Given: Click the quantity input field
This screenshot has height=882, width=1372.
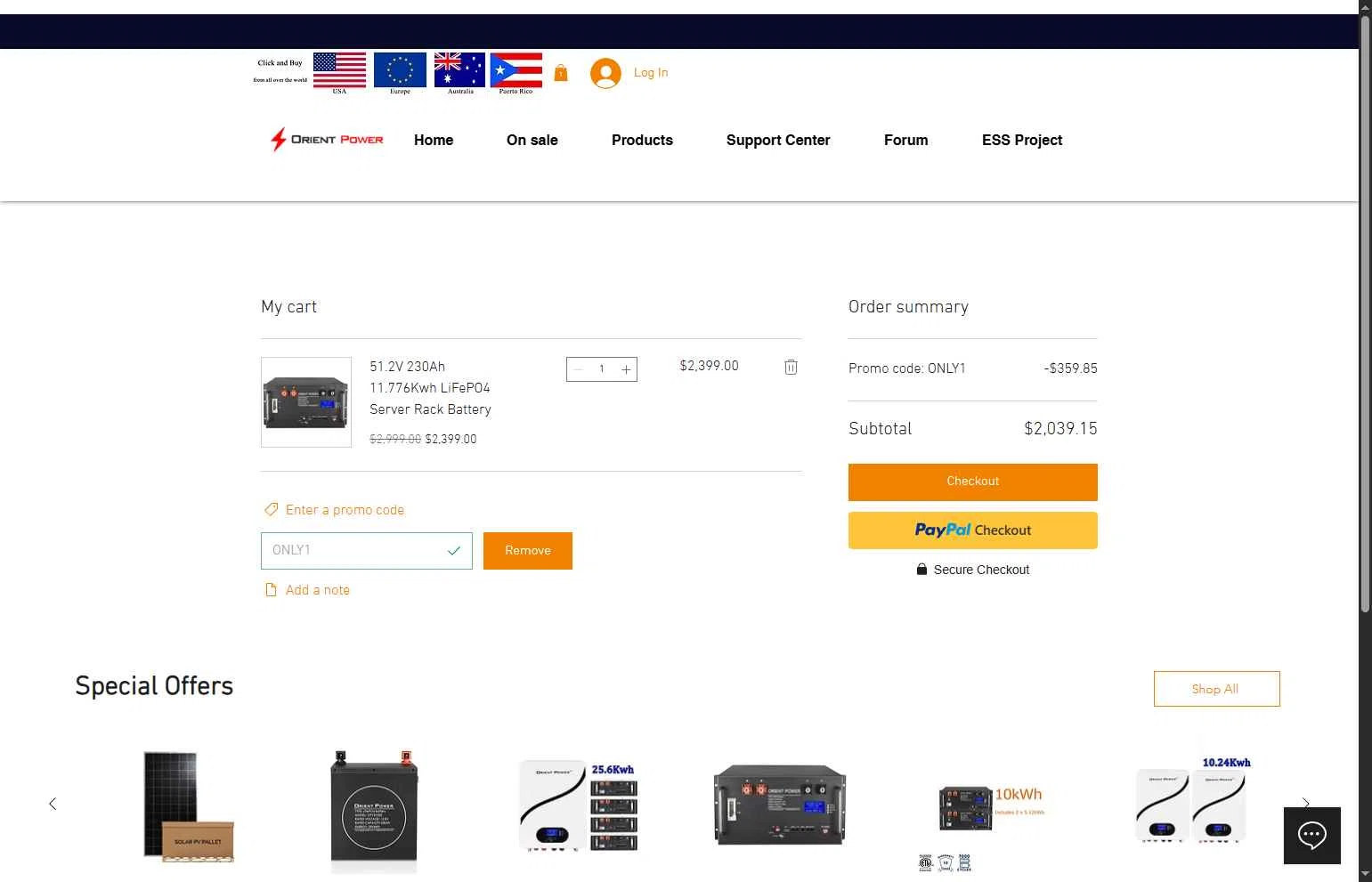Looking at the screenshot, I should point(602,369).
